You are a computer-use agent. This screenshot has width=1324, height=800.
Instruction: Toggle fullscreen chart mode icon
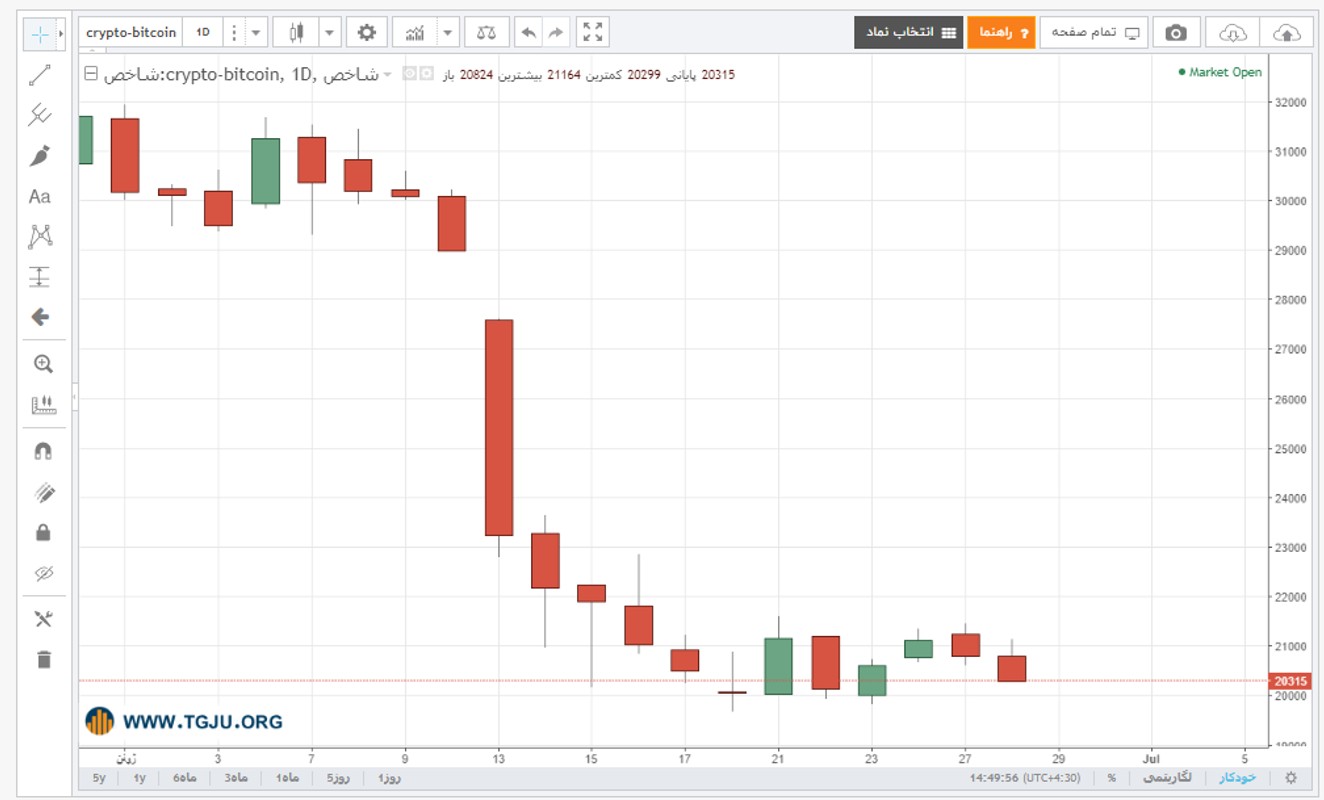(593, 33)
